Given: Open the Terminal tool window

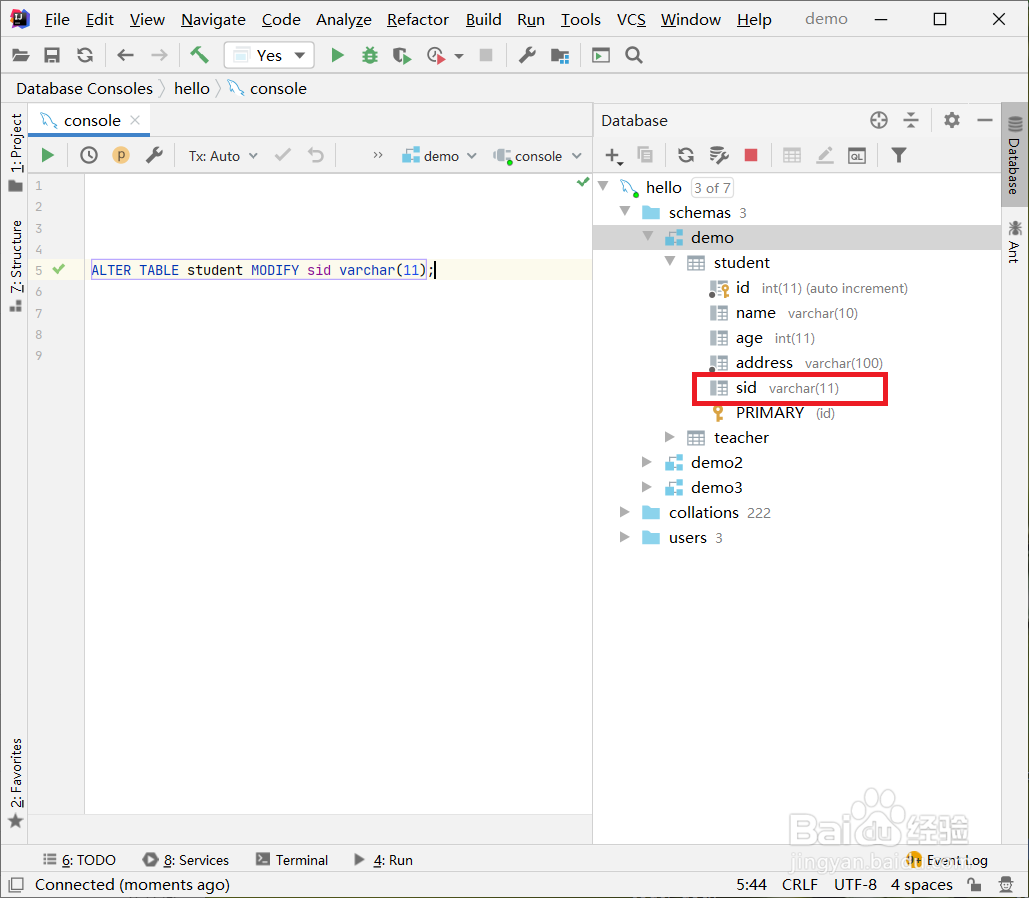Looking at the screenshot, I should click(292, 859).
